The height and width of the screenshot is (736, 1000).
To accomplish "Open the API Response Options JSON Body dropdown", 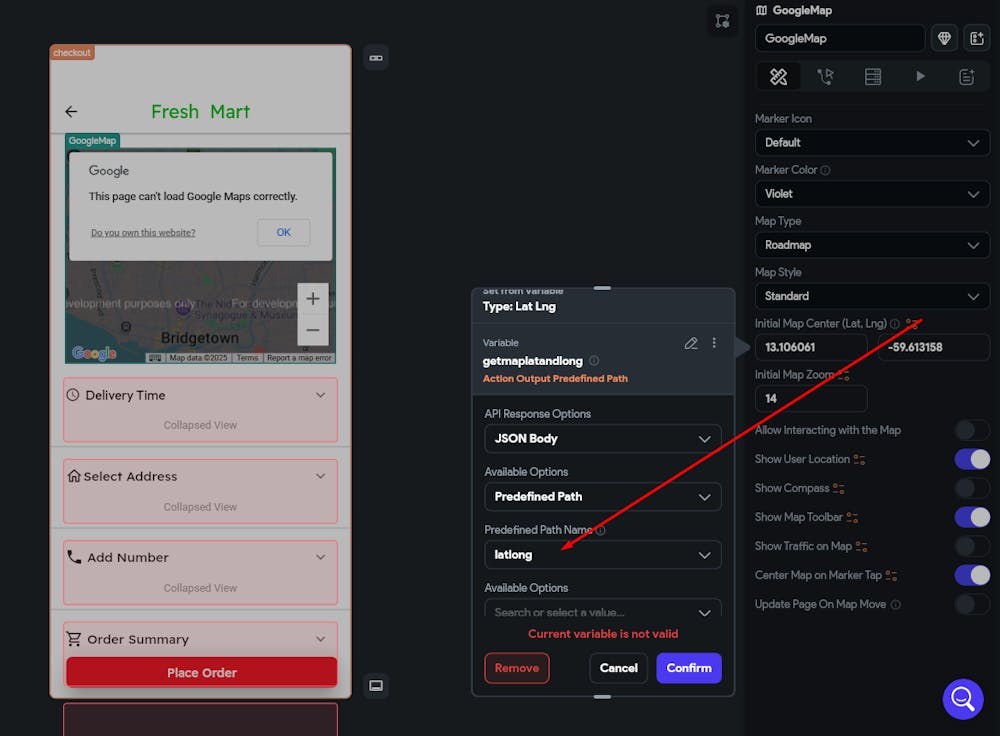I will coord(603,439).
